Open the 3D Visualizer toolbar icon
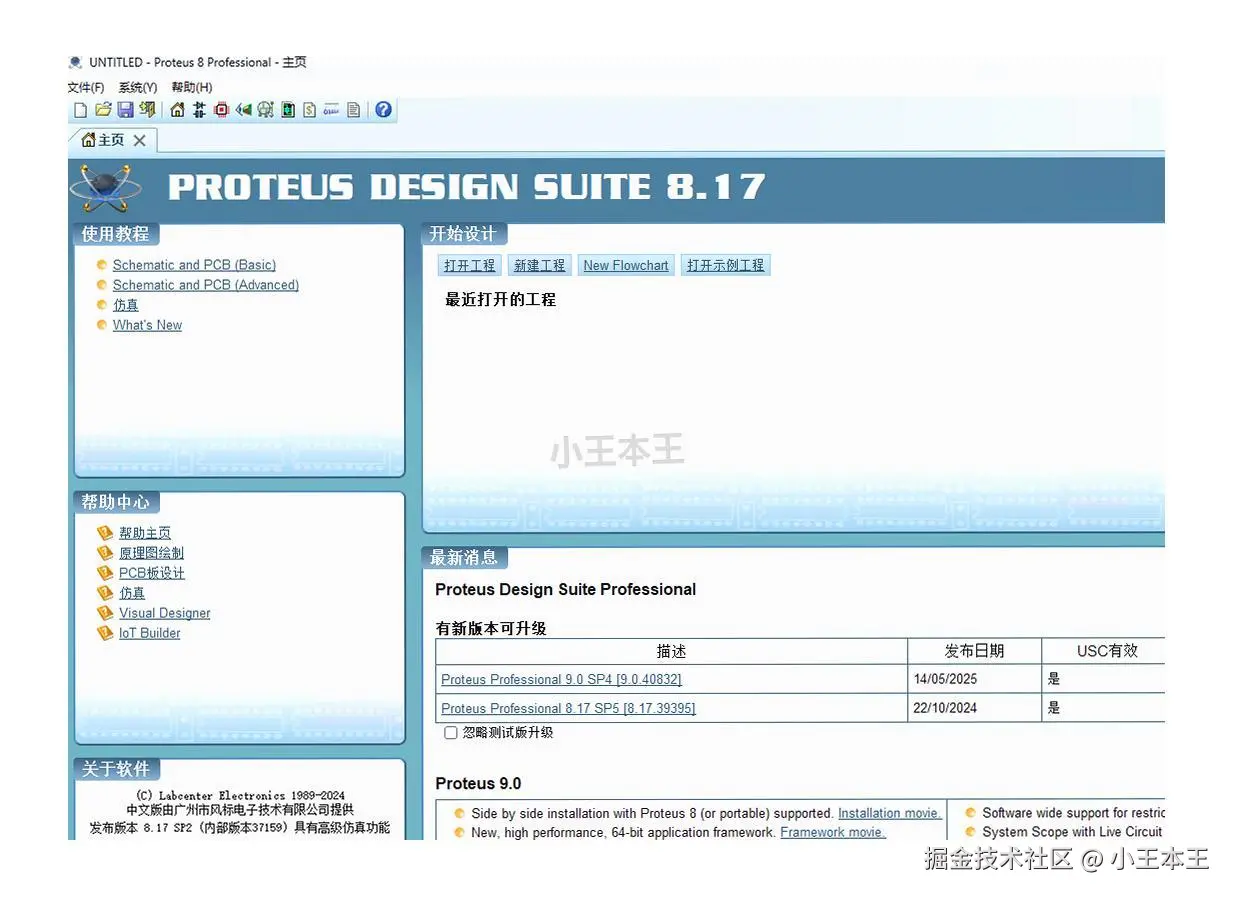This screenshot has height=897, width=1234. tap(243, 110)
